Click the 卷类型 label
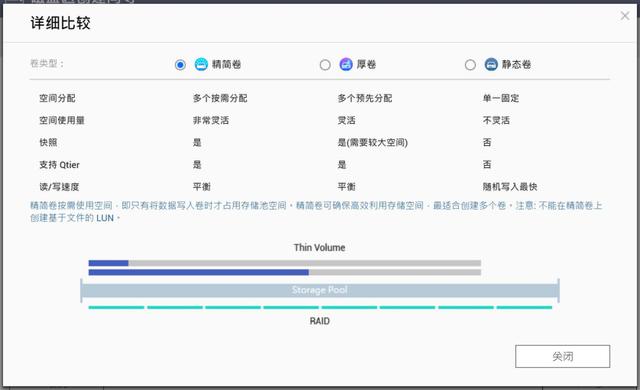Viewport: 640px width, 390px height. pos(47,64)
